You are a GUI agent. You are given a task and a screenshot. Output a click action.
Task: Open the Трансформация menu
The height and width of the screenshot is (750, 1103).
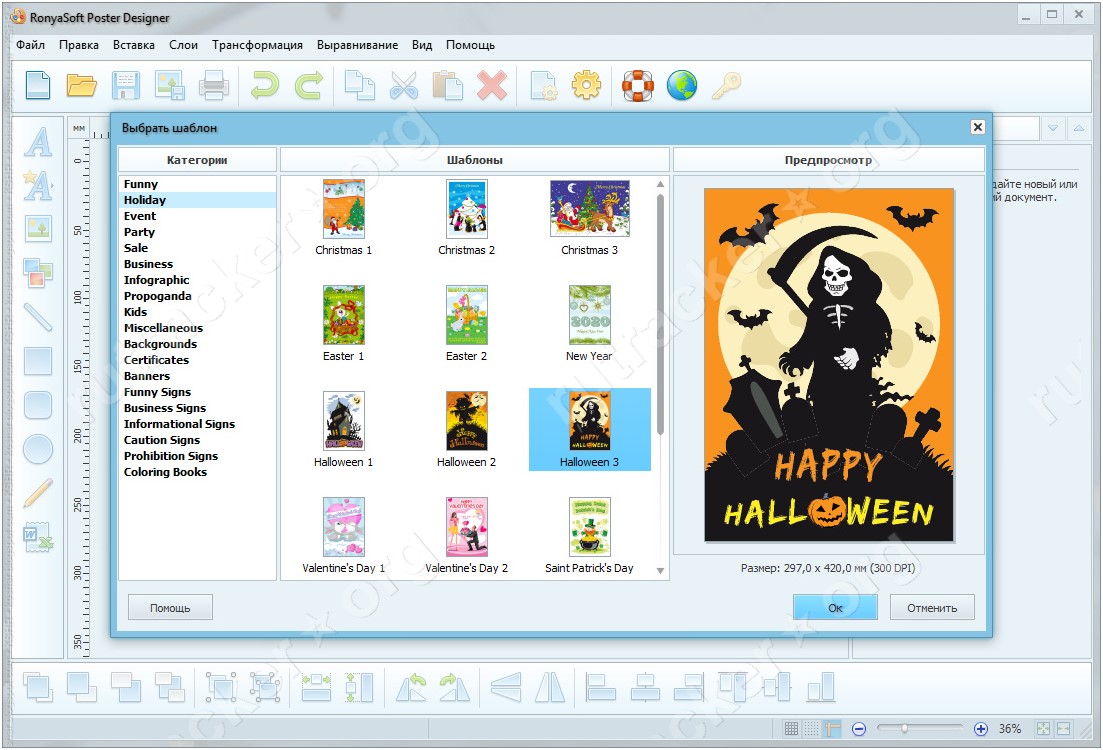pos(257,45)
